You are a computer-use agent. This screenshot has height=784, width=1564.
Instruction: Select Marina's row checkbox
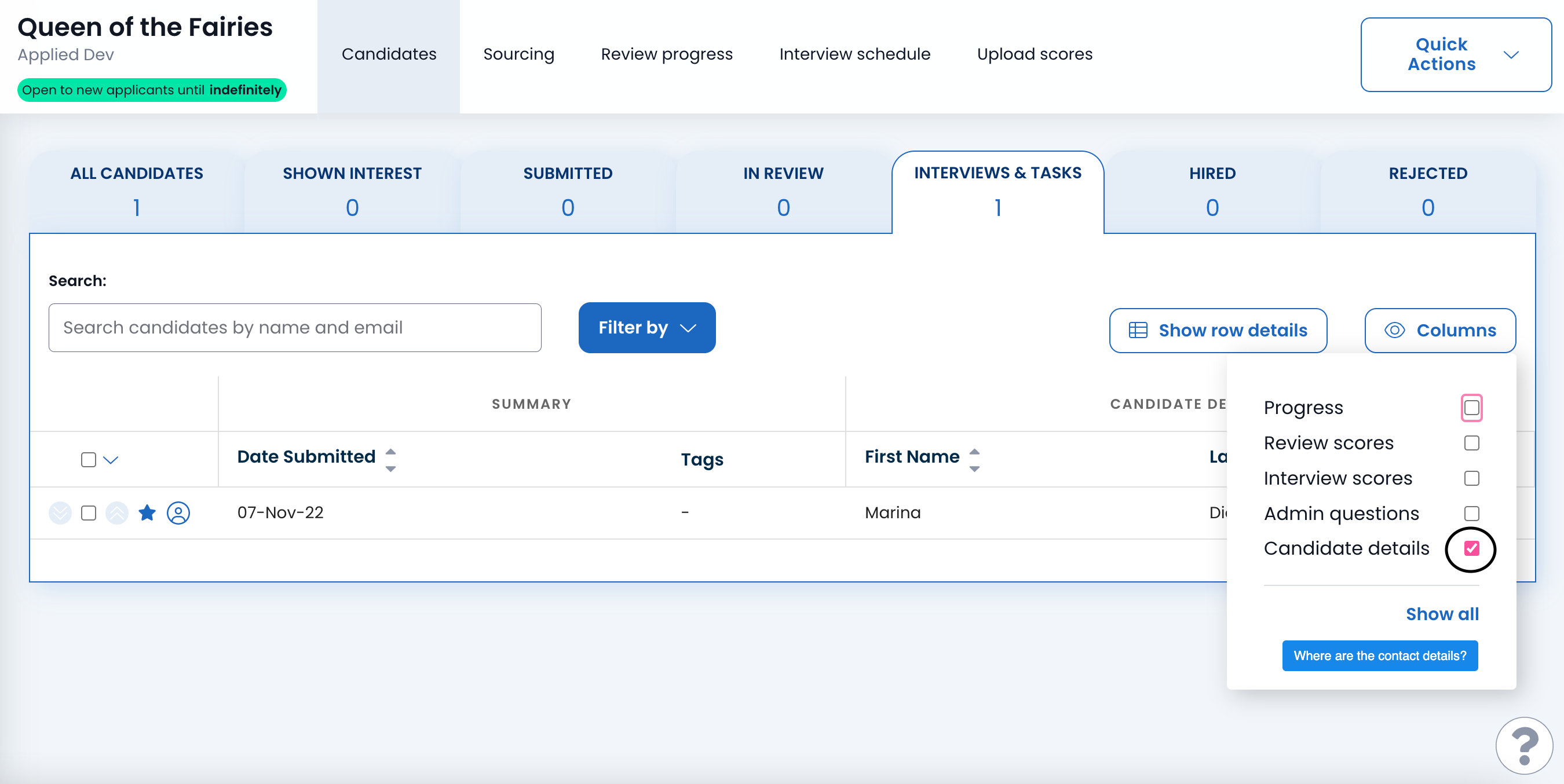click(x=89, y=513)
